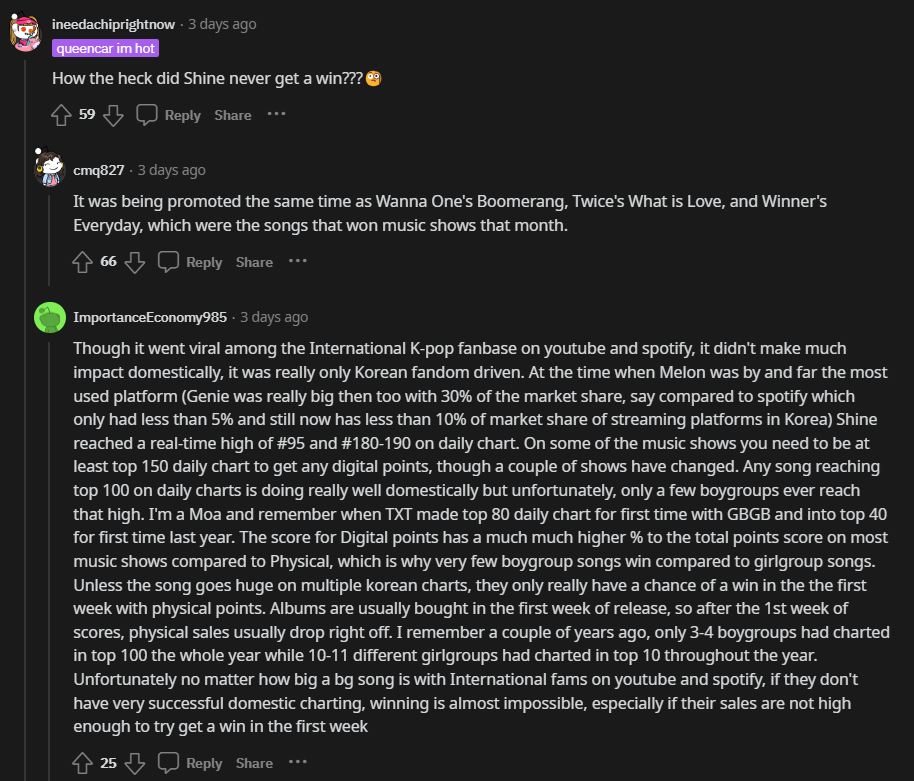Downvote cmq827's comment
Screen dimensions: 914x781
pyautogui.click(x=135, y=262)
